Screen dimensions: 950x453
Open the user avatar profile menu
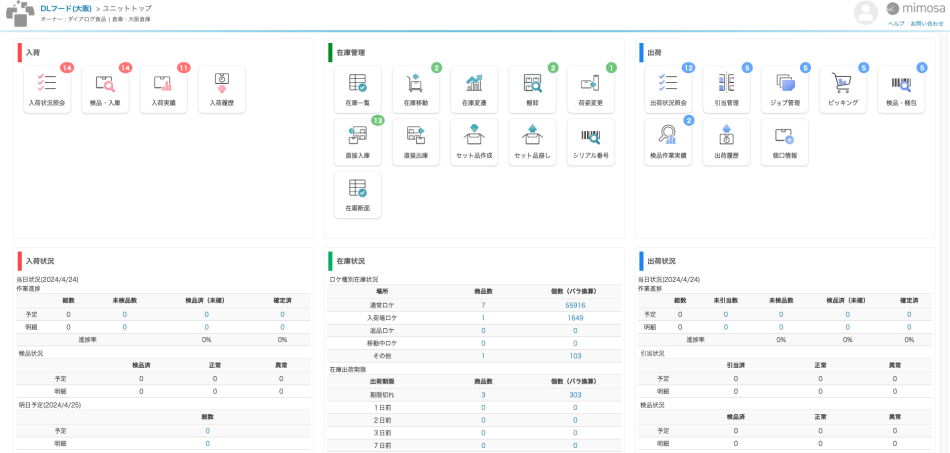[x=866, y=12]
